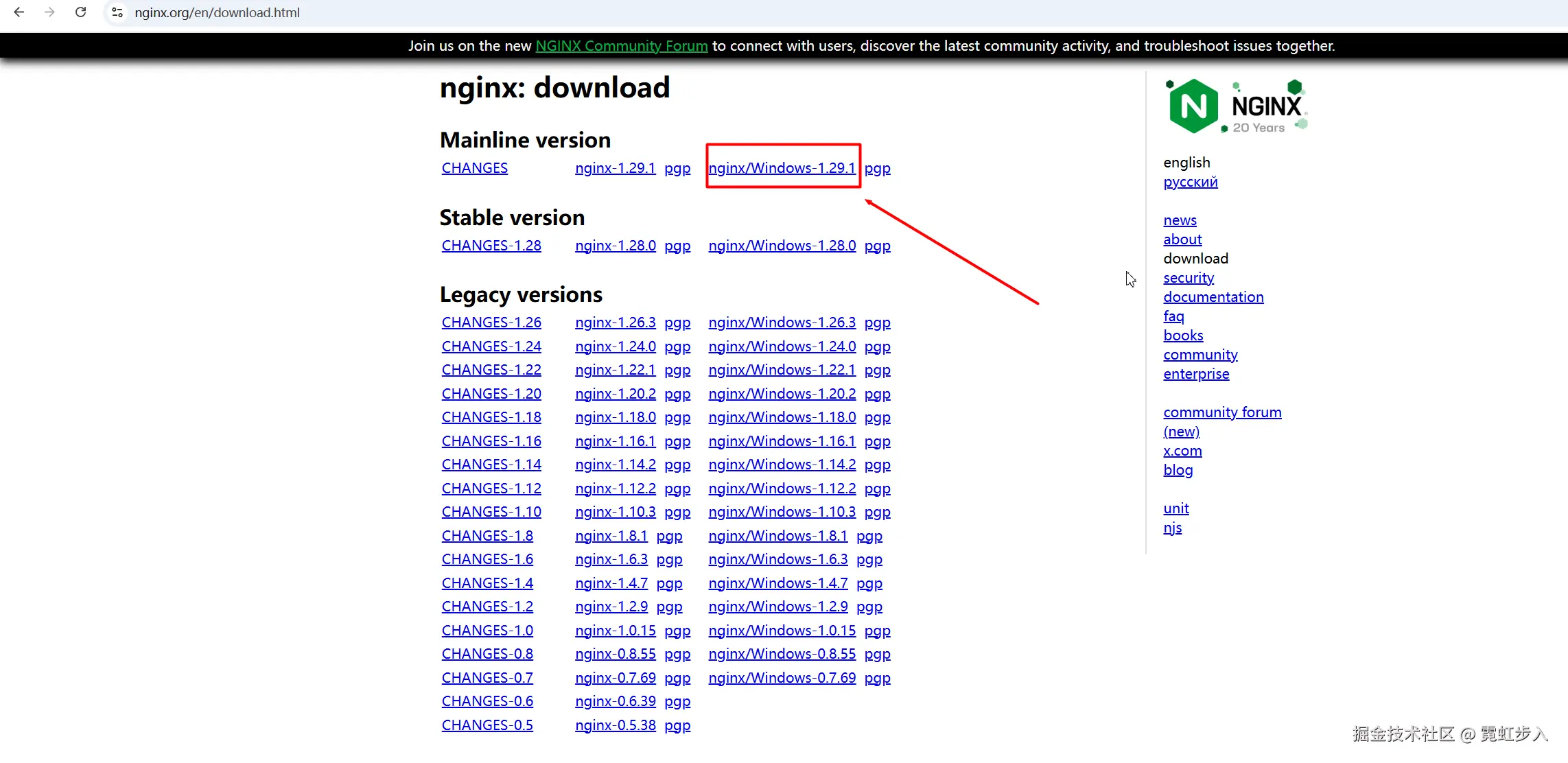This screenshot has width=1568, height=763.
Task: Click the browser forward arrow
Action: point(49,12)
